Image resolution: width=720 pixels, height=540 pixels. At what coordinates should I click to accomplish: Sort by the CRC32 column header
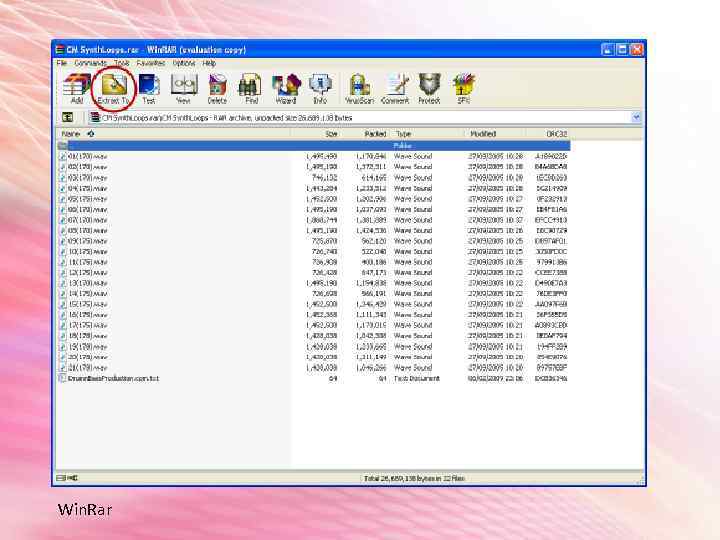tap(548, 134)
